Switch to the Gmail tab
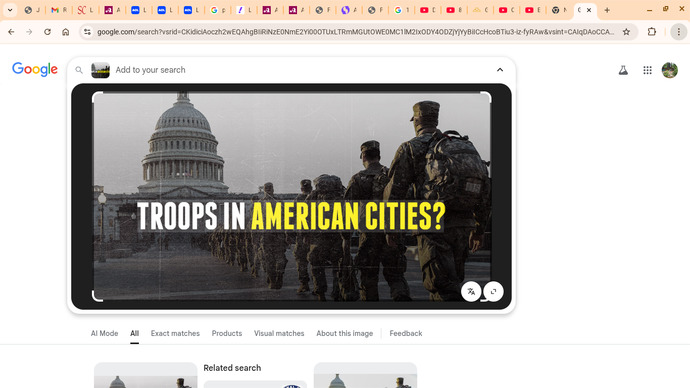This screenshot has height=388, width=690. coord(58,10)
